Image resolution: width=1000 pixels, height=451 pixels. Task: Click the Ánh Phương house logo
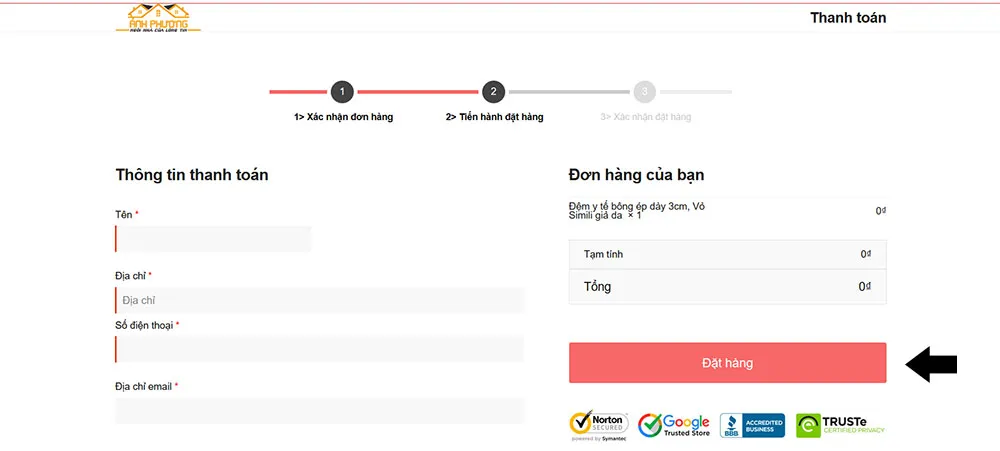(x=165, y=17)
